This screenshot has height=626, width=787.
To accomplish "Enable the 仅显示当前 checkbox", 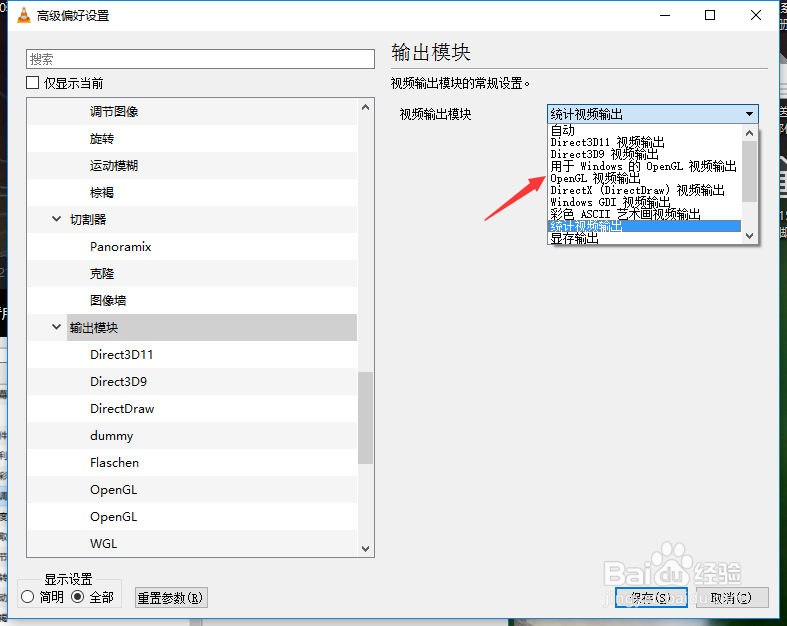I will [x=33, y=83].
